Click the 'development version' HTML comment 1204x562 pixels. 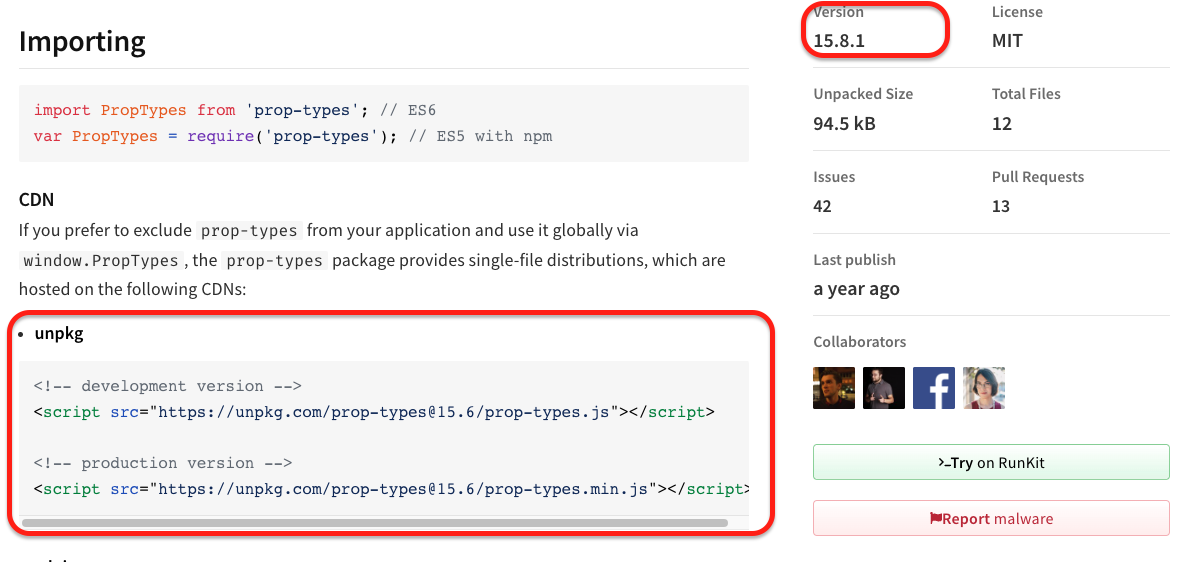coord(168,386)
